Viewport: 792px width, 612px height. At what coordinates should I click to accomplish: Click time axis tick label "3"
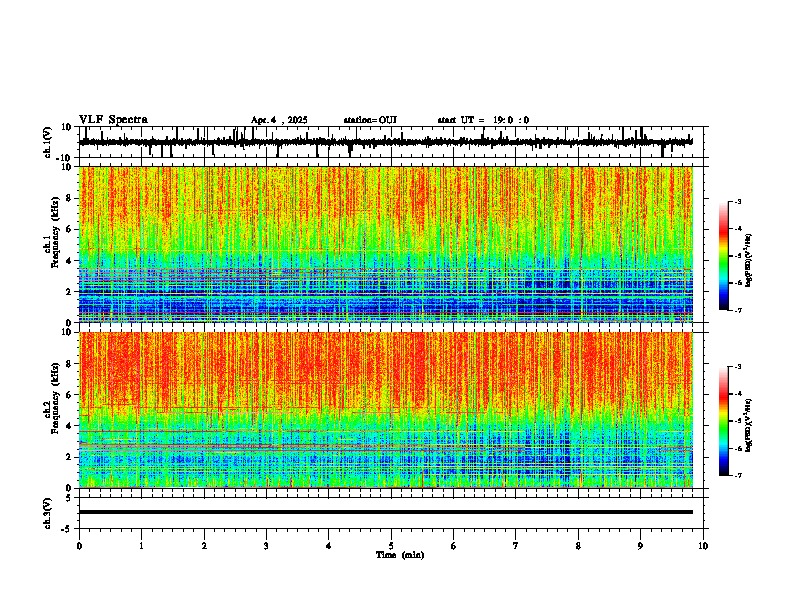click(x=266, y=546)
